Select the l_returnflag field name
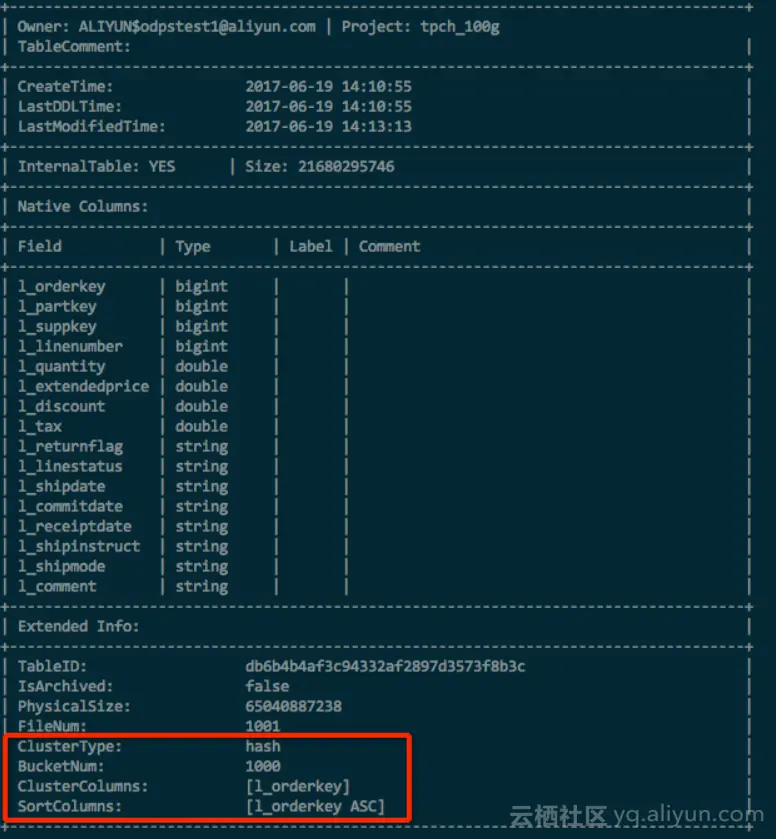This screenshot has width=776, height=839. [70, 446]
